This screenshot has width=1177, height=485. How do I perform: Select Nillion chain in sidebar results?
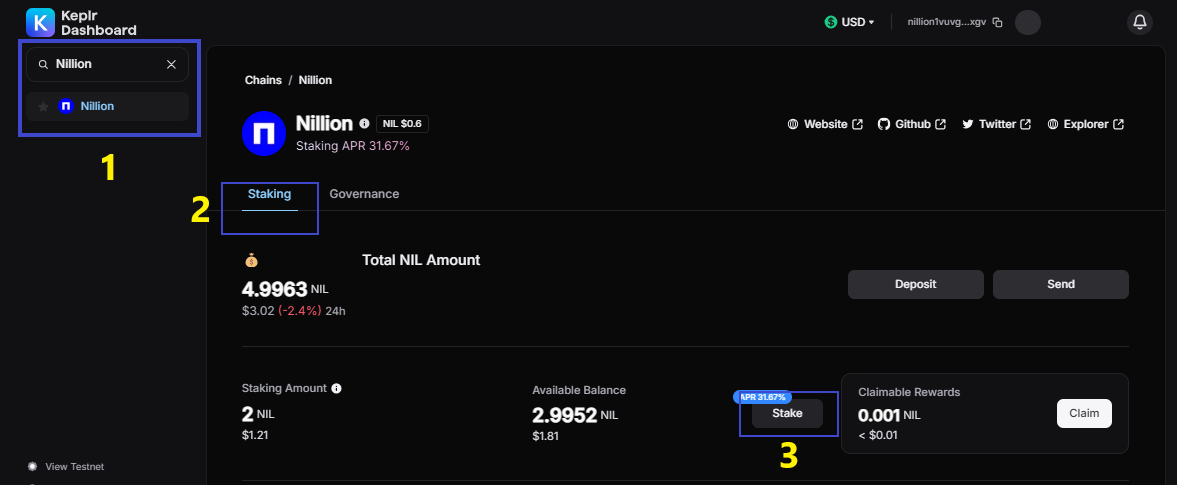(107, 107)
